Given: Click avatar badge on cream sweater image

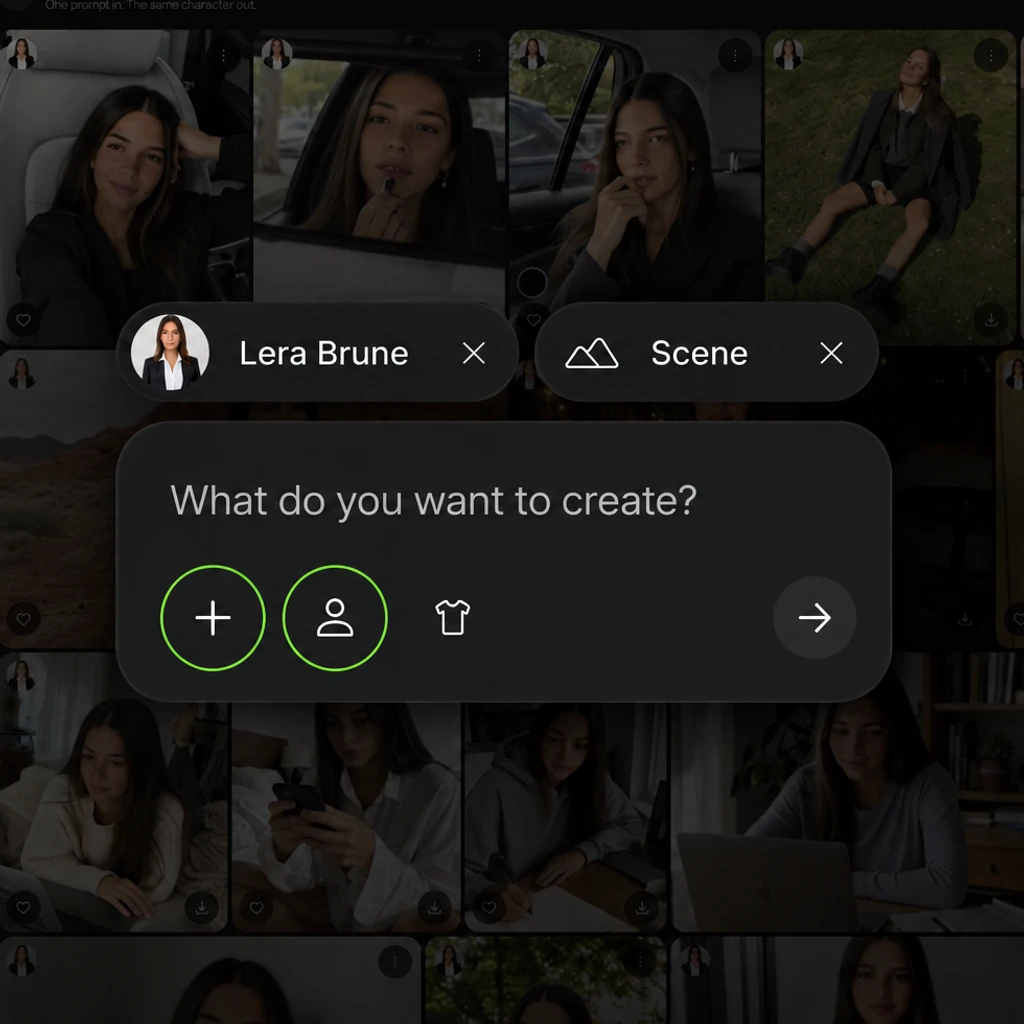Looking at the screenshot, I should [22, 675].
